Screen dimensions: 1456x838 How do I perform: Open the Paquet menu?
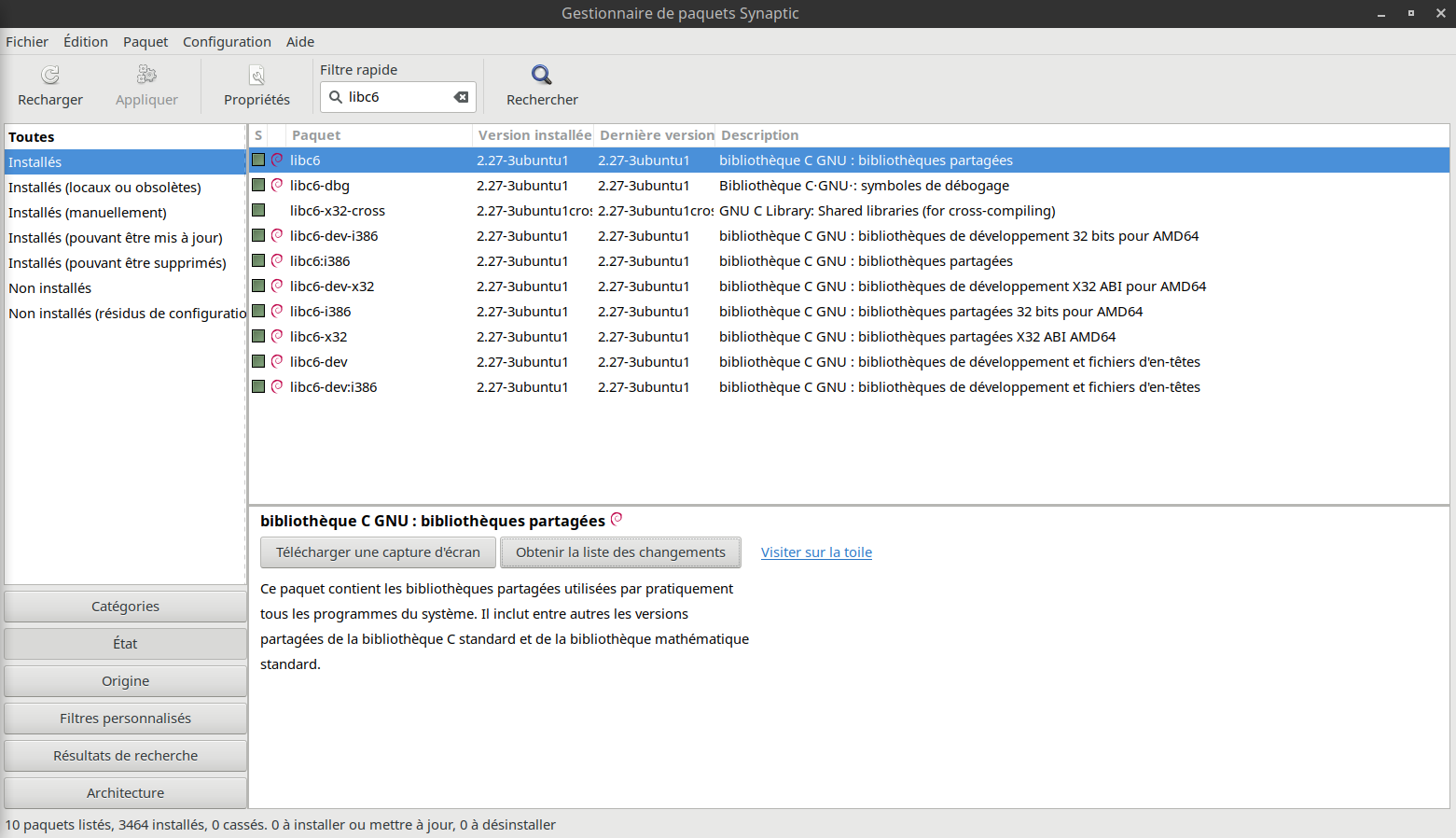pyautogui.click(x=146, y=42)
